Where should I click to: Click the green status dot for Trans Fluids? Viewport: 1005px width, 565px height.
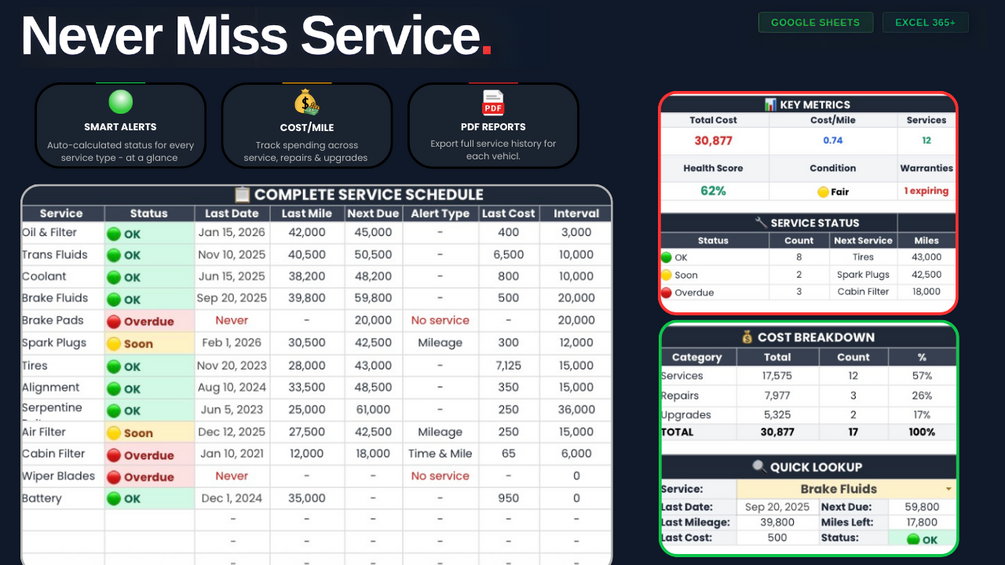[114, 256]
